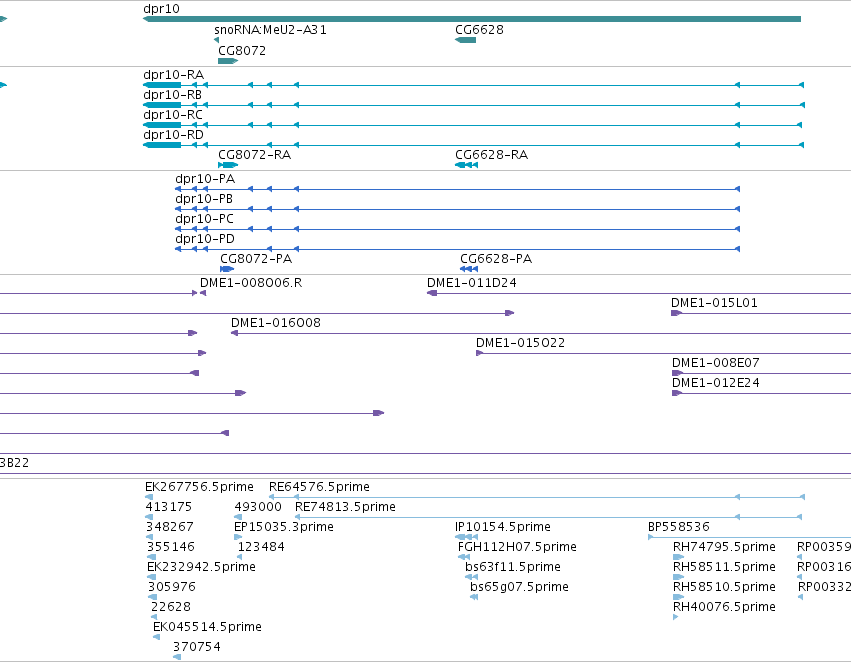Select the CG6628-RA transcript
This screenshot has width=851, height=662.
click(x=466, y=165)
